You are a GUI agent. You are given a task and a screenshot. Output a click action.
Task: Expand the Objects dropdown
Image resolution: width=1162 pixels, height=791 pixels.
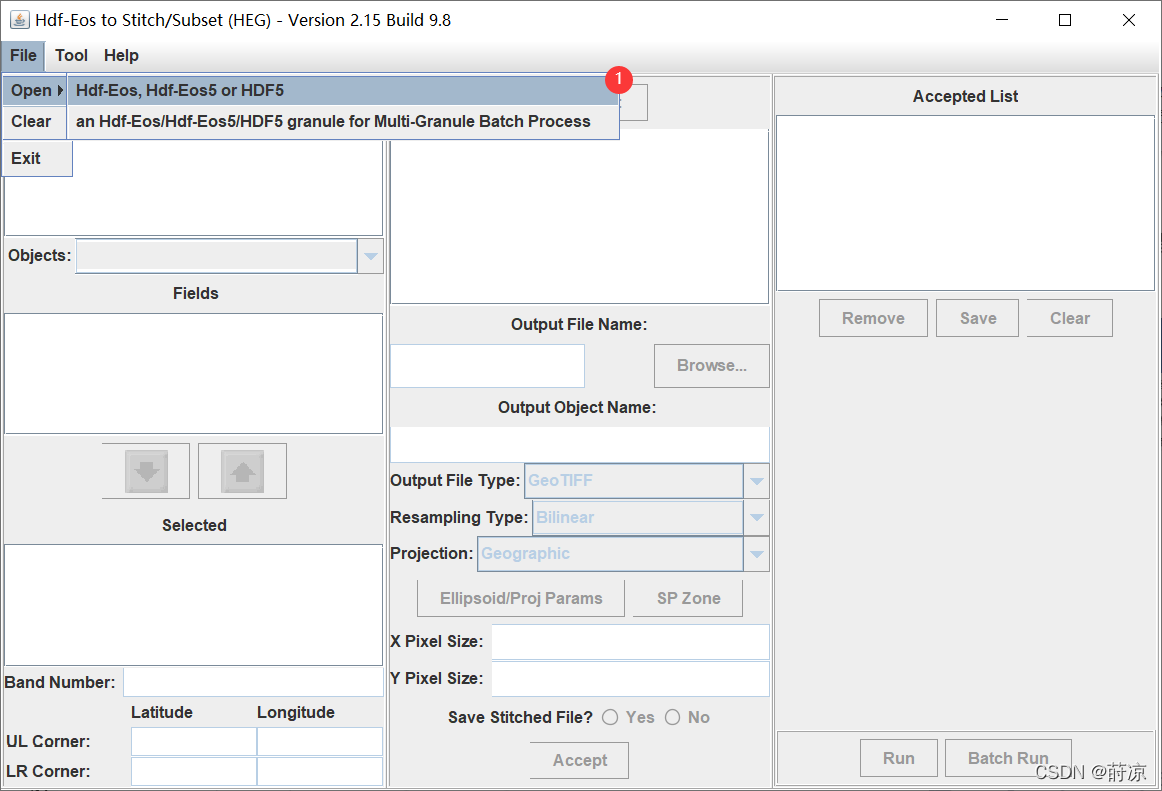(371, 257)
